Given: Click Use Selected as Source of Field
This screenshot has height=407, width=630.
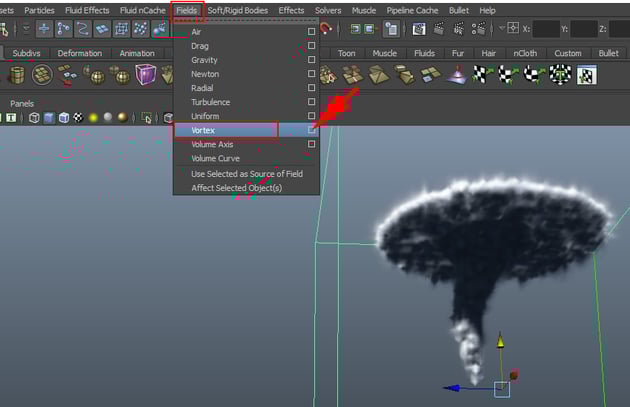Looking at the screenshot, I should pyautogui.click(x=246, y=174).
